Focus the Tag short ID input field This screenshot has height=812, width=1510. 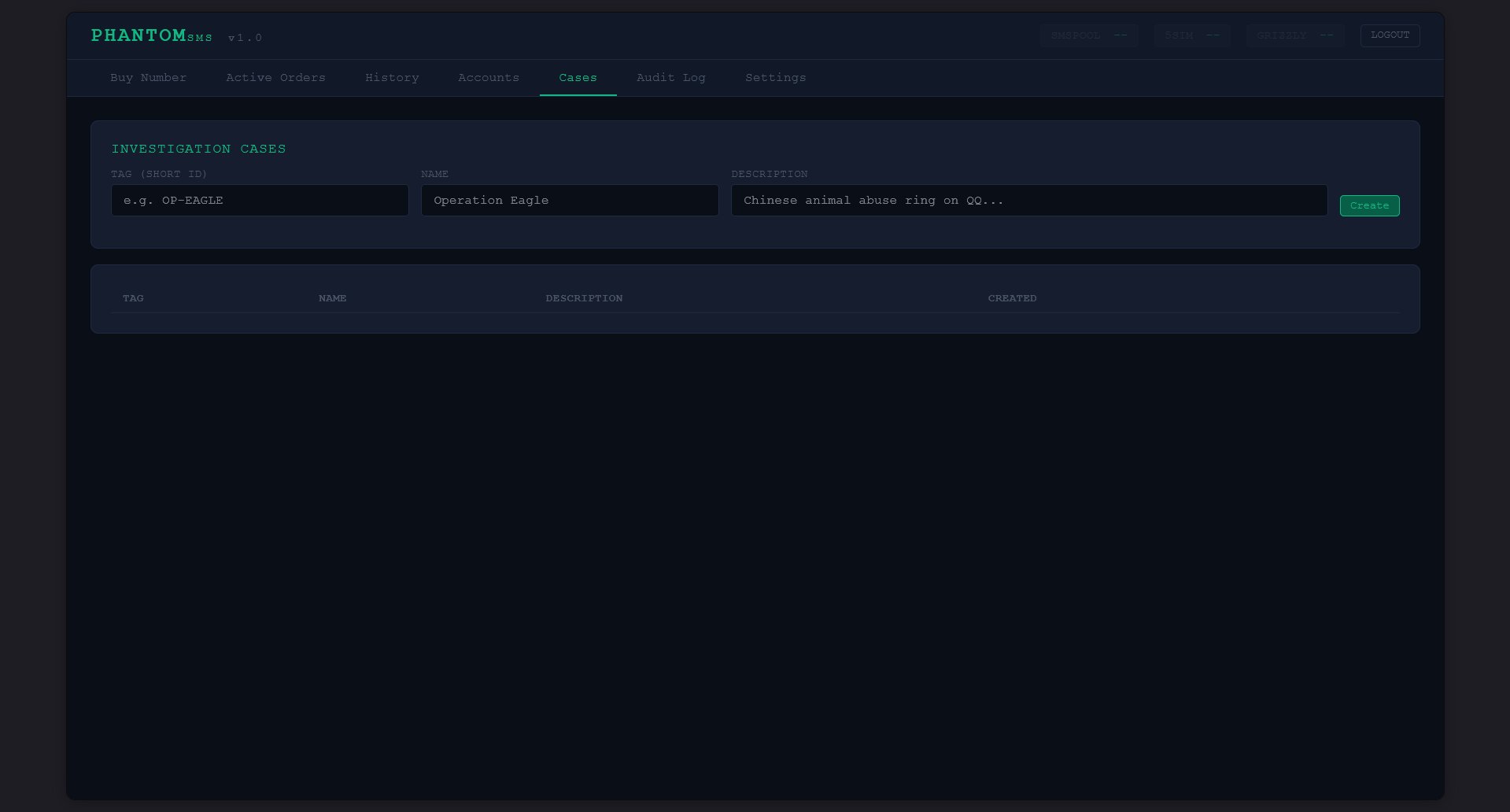click(x=260, y=201)
